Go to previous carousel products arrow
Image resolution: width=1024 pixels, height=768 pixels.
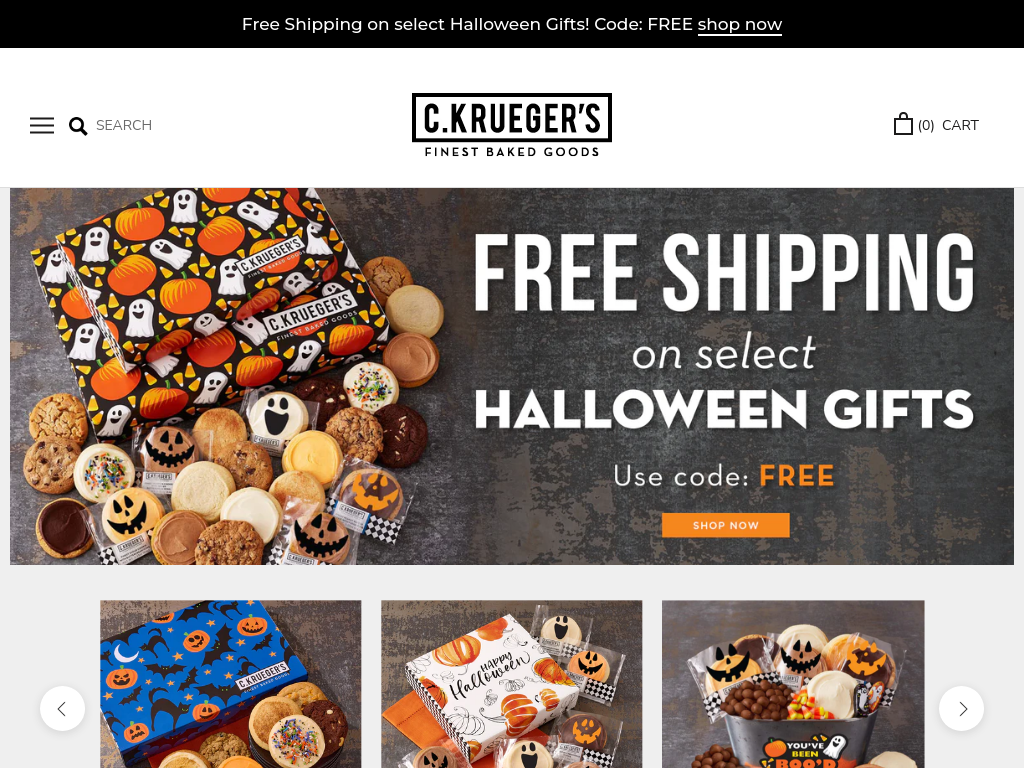point(62,709)
